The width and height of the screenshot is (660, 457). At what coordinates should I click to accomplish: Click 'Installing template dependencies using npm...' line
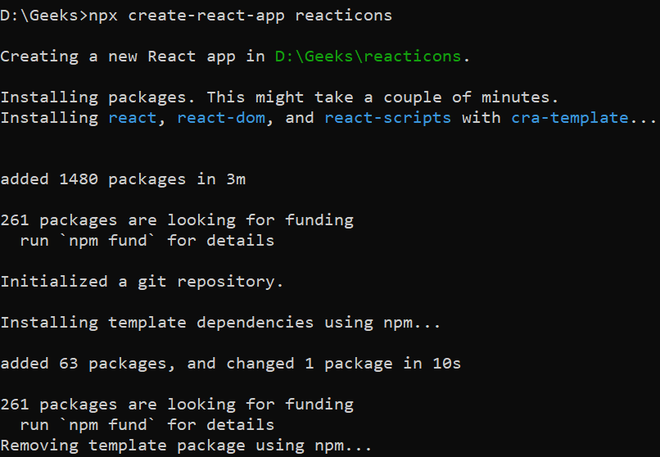tap(220, 323)
